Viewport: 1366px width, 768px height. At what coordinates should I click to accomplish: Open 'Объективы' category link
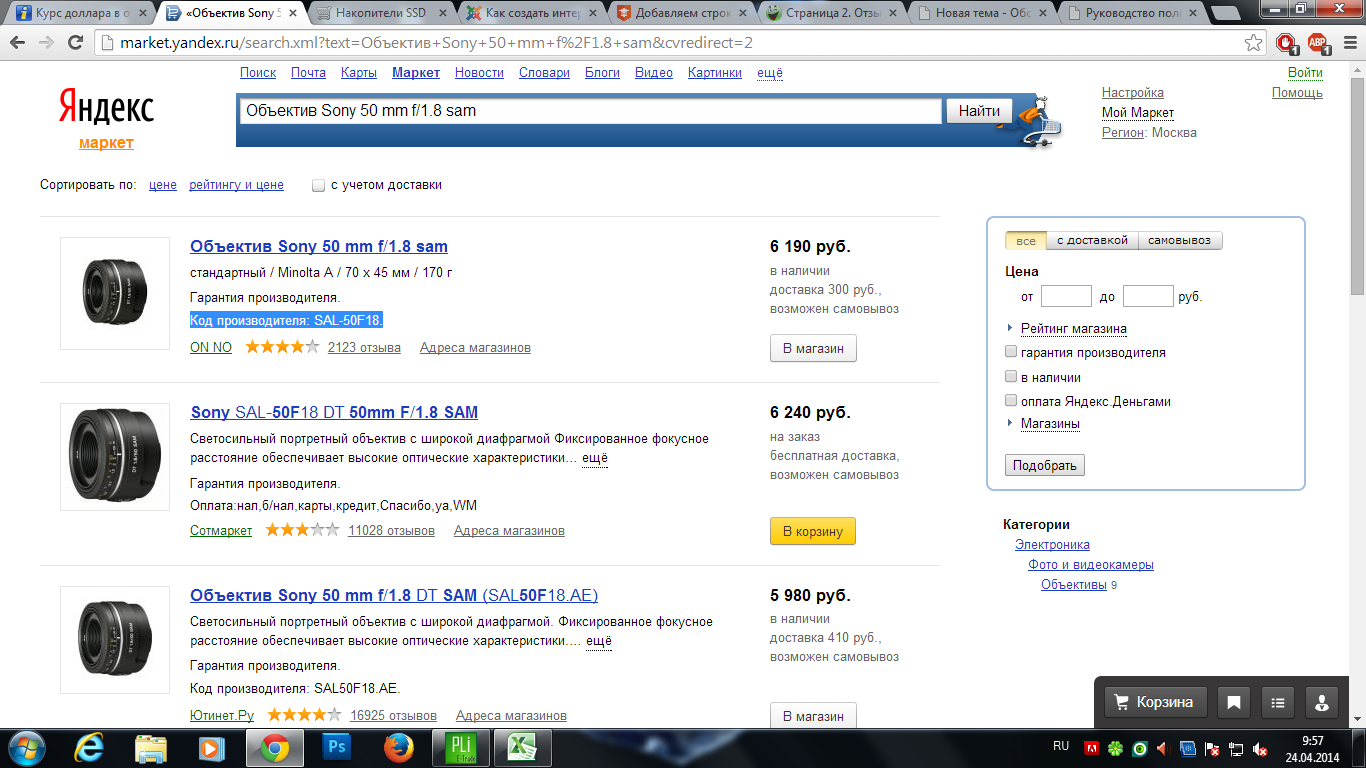[1073, 585]
